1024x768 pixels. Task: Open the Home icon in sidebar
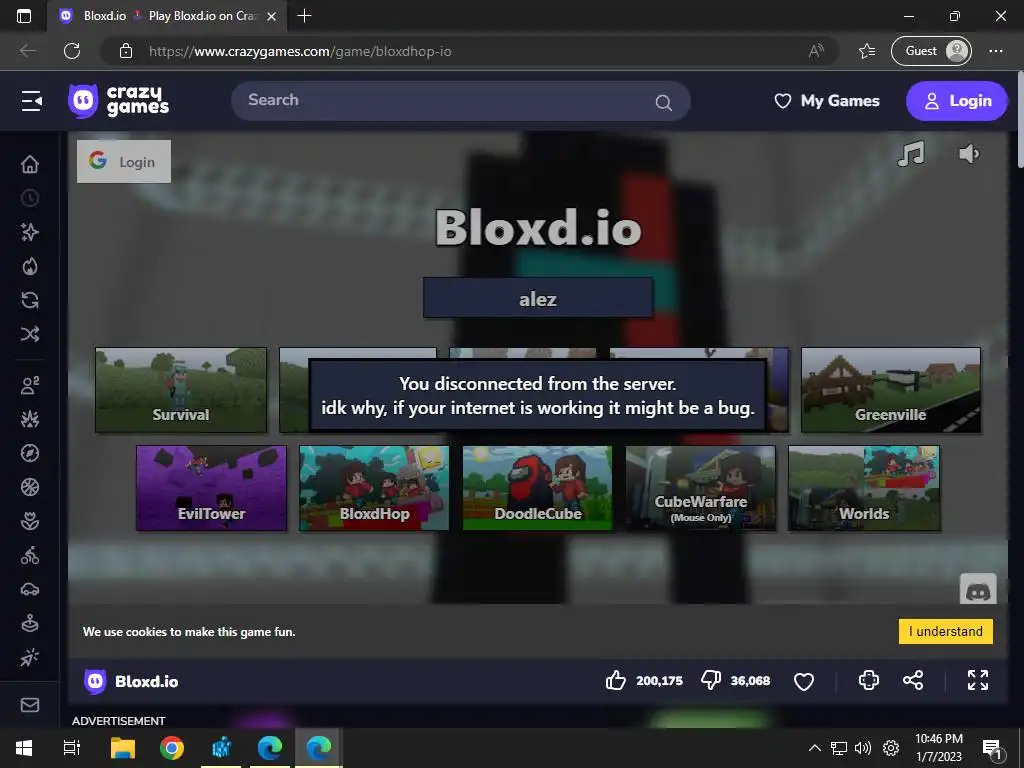coord(30,164)
